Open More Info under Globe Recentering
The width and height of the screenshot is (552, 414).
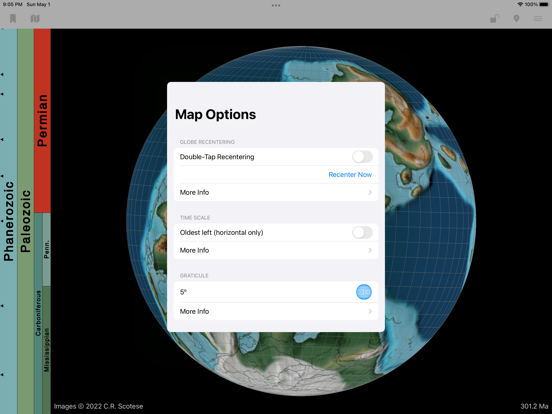[x=276, y=192]
